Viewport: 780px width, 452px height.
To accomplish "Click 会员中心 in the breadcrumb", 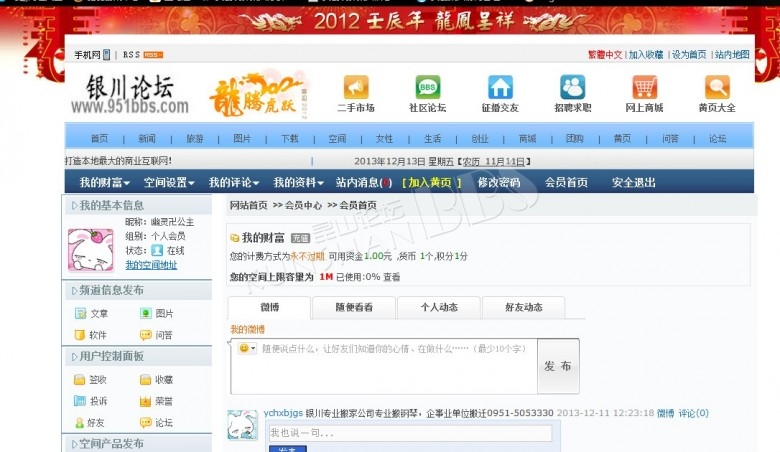I will (x=303, y=205).
